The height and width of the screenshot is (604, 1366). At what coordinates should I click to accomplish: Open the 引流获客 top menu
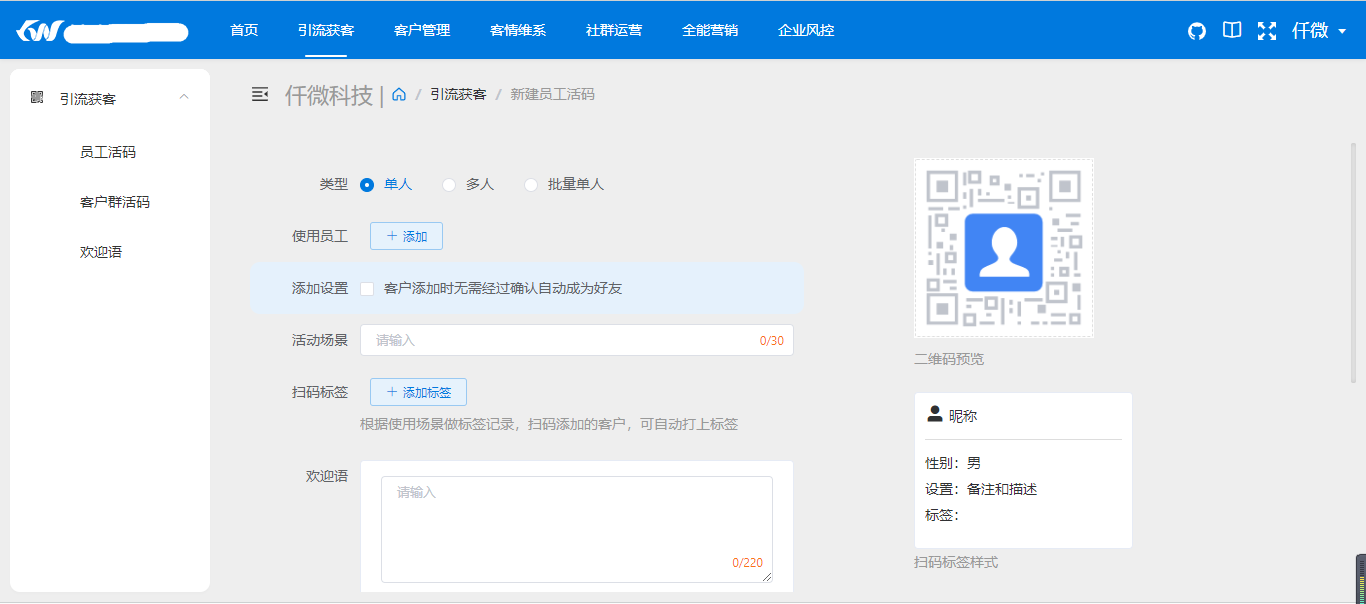326,30
